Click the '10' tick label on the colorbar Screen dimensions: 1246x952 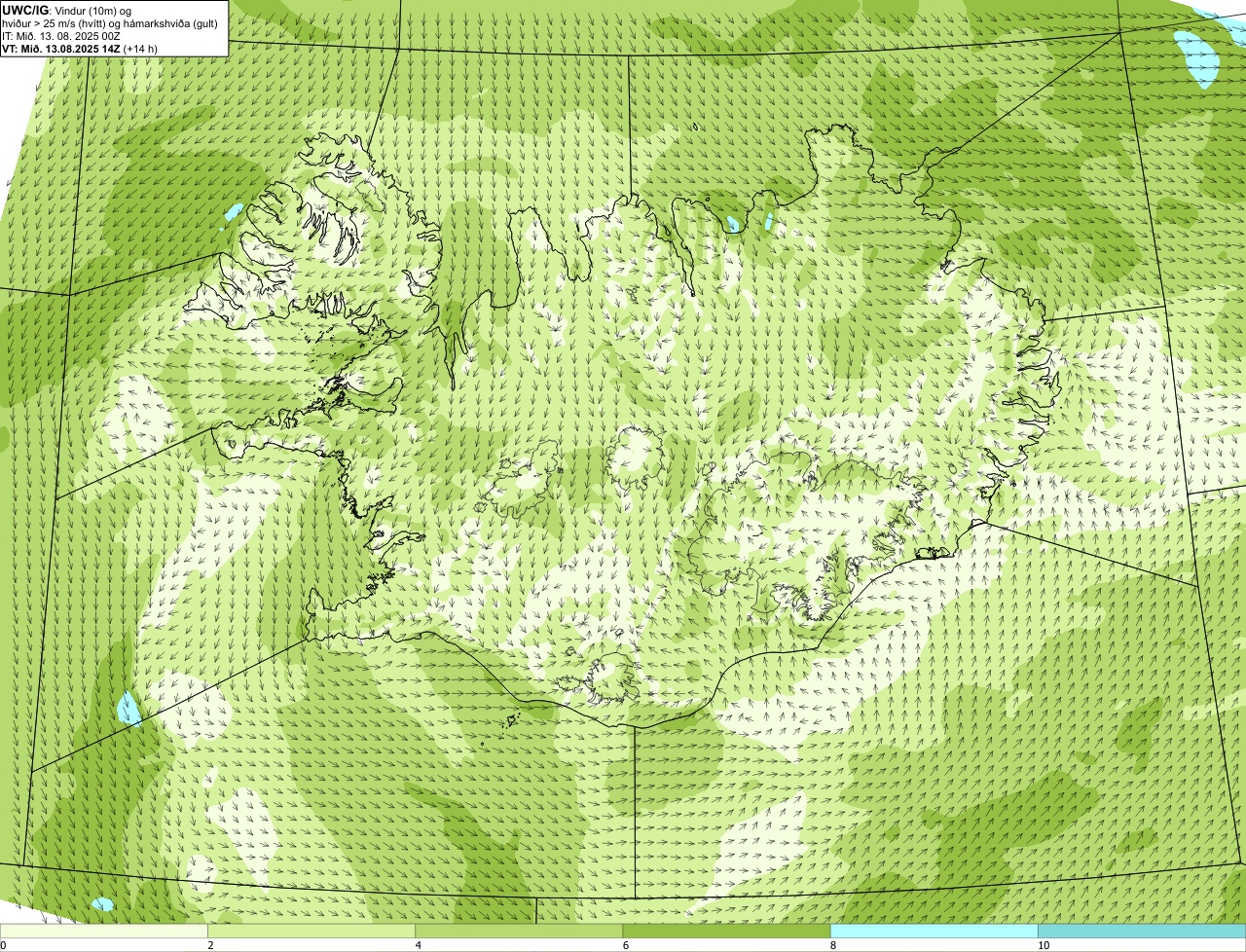click(1044, 945)
